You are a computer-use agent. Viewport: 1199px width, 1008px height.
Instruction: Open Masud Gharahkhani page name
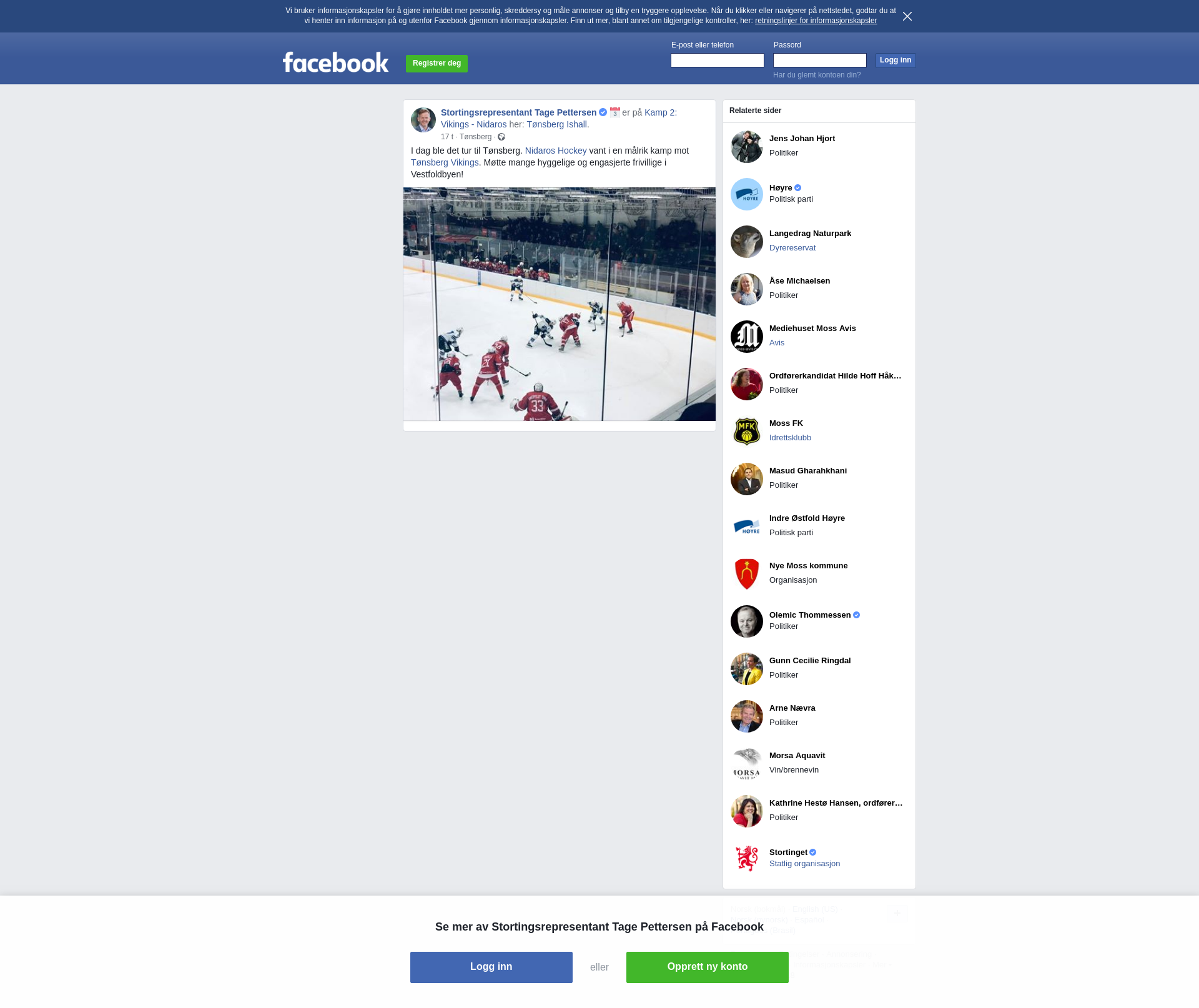[808, 471]
